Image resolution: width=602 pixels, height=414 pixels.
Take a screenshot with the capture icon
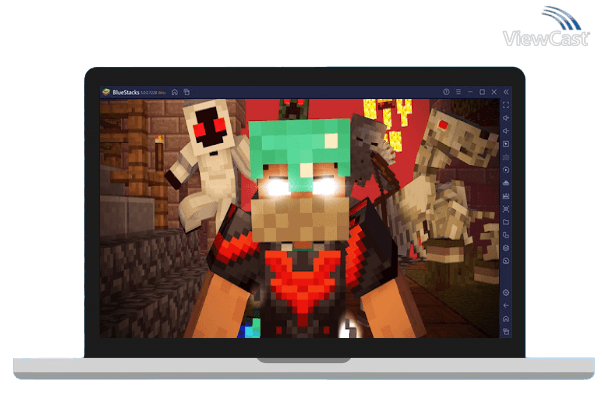(x=506, y=209)
